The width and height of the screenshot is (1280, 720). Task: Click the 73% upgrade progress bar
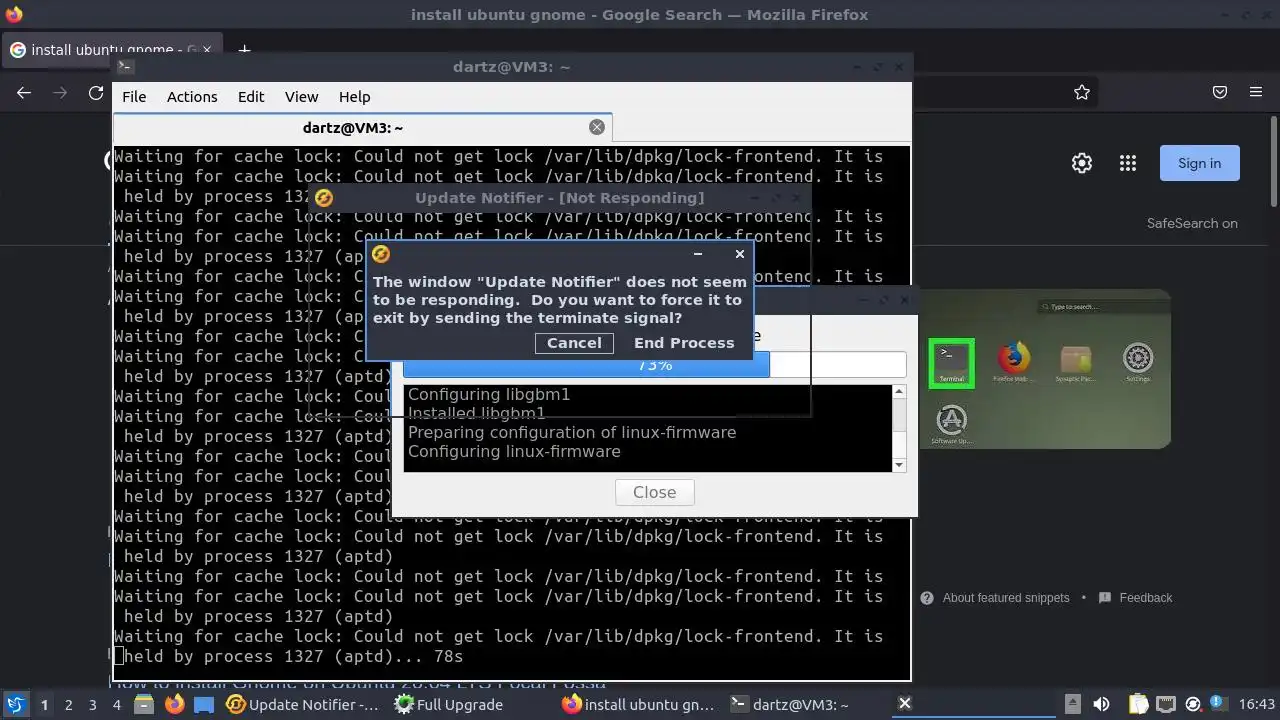coord(654,365)
